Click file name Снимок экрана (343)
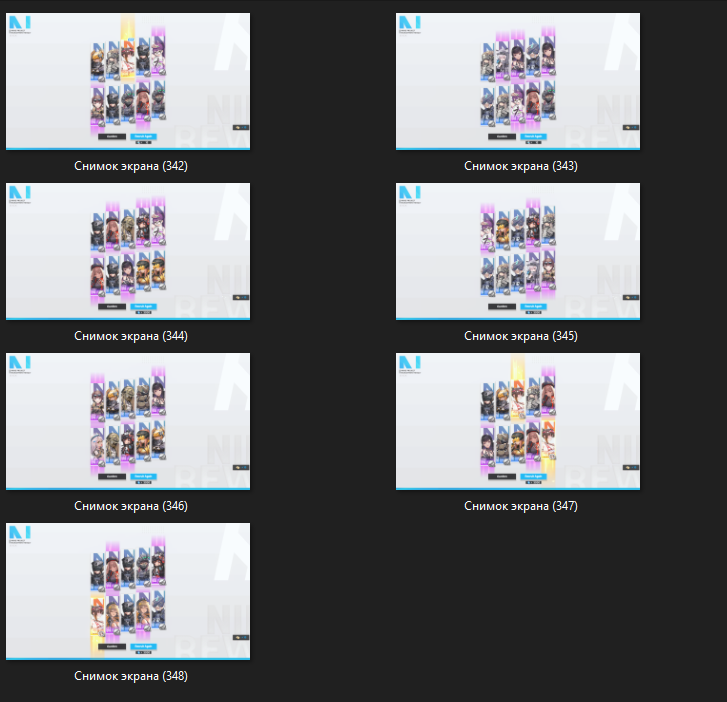Screen dimensions: 727x702 tap(521, 166)
